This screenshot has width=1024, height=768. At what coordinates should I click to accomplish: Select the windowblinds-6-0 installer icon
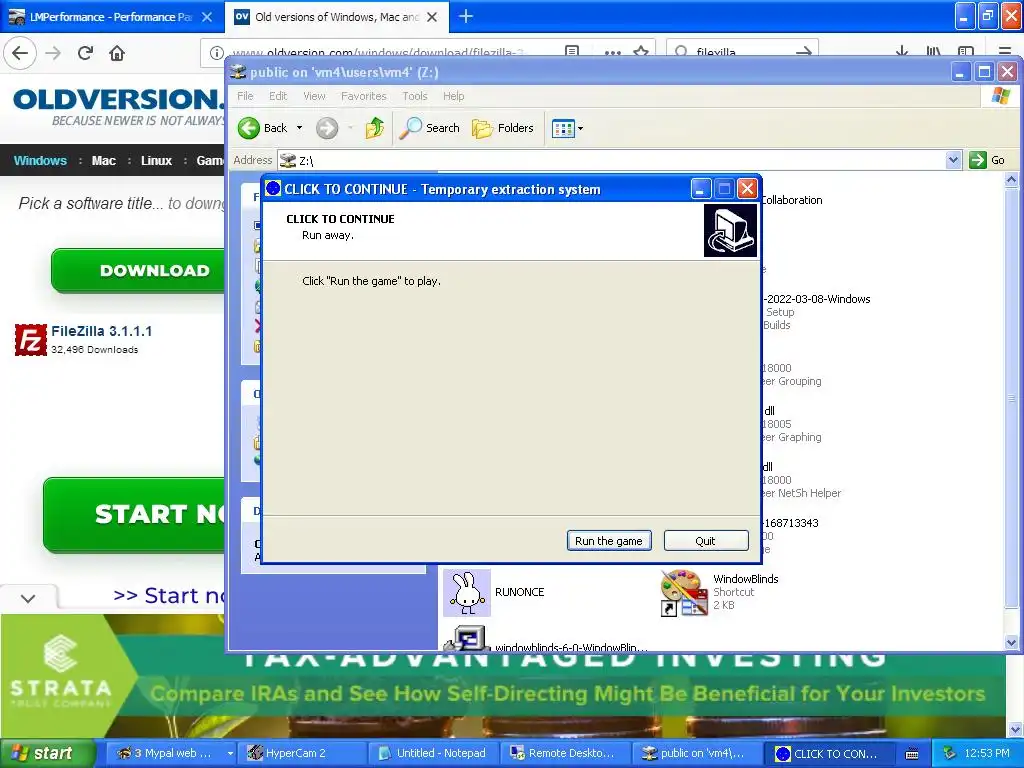pyautogui.click(x=467, y=638)
